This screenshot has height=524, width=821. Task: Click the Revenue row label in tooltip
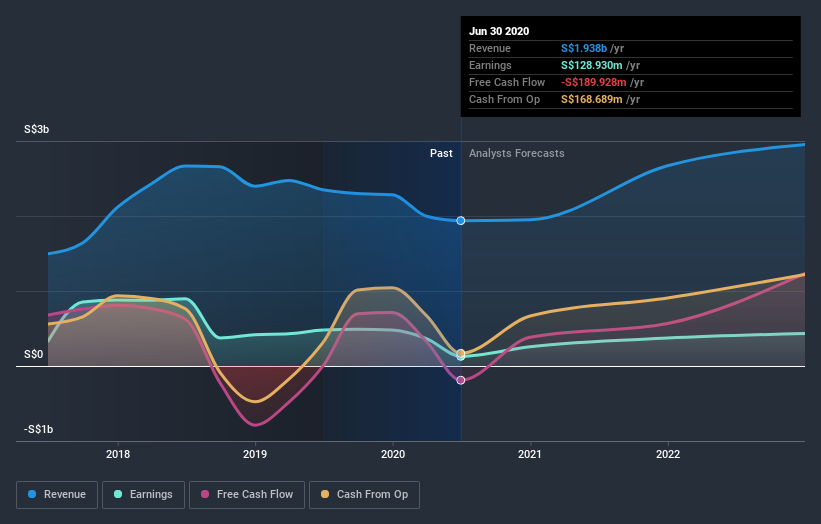click(490, 48)
